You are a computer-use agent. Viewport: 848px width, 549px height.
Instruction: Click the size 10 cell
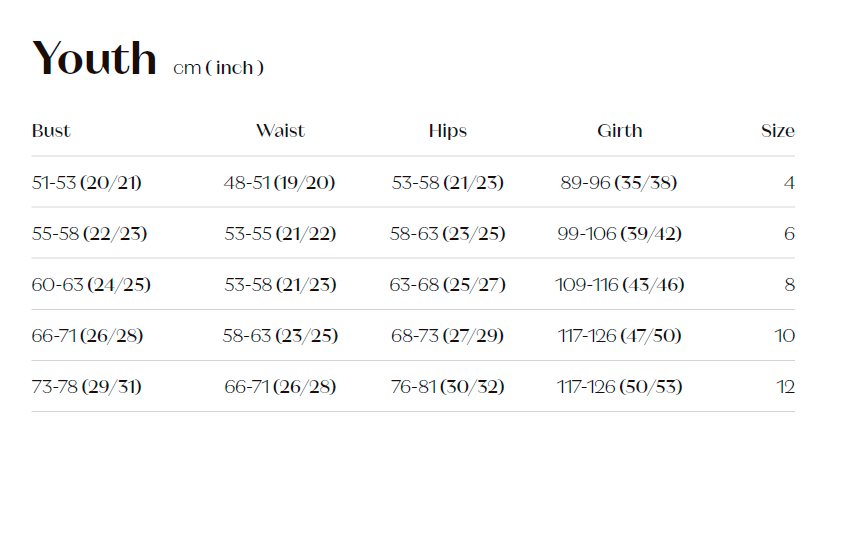pyautogui.click(x=785, y=335)
